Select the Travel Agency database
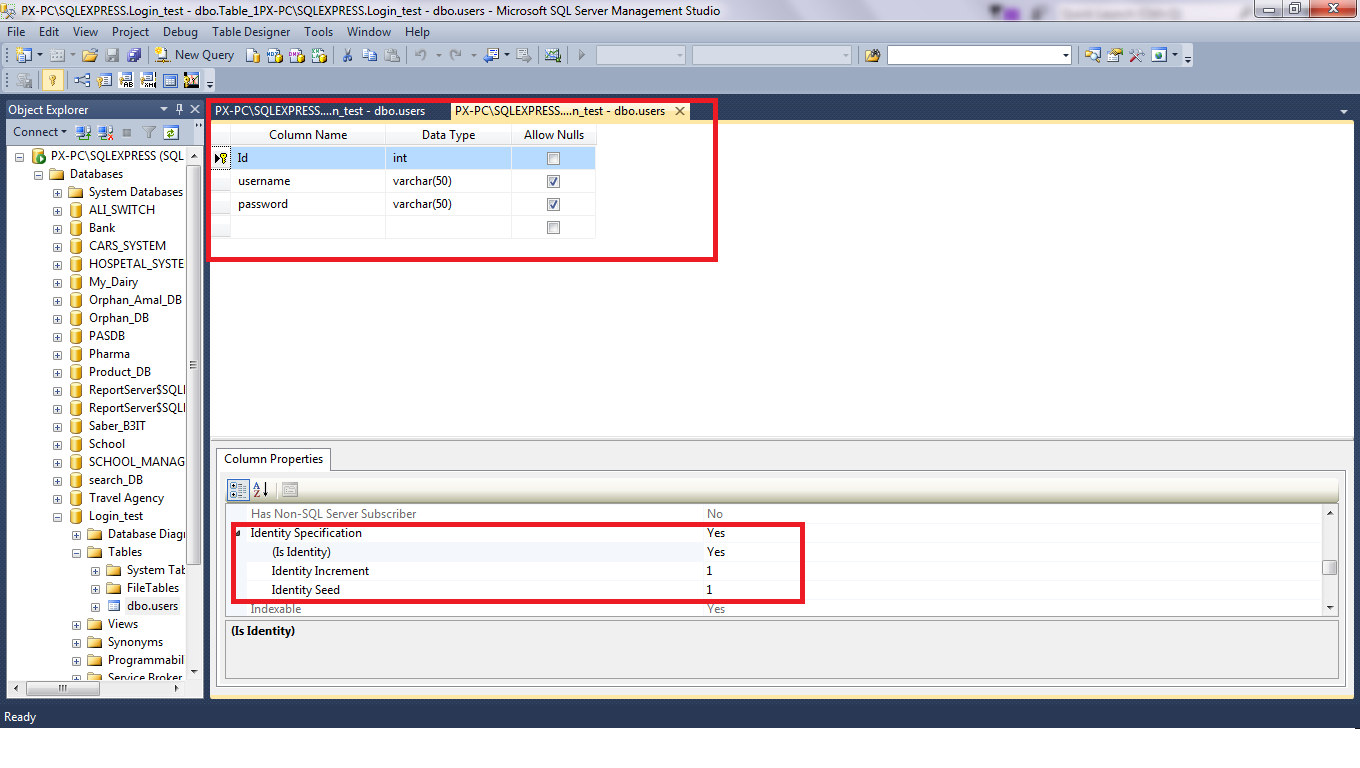 126,498
